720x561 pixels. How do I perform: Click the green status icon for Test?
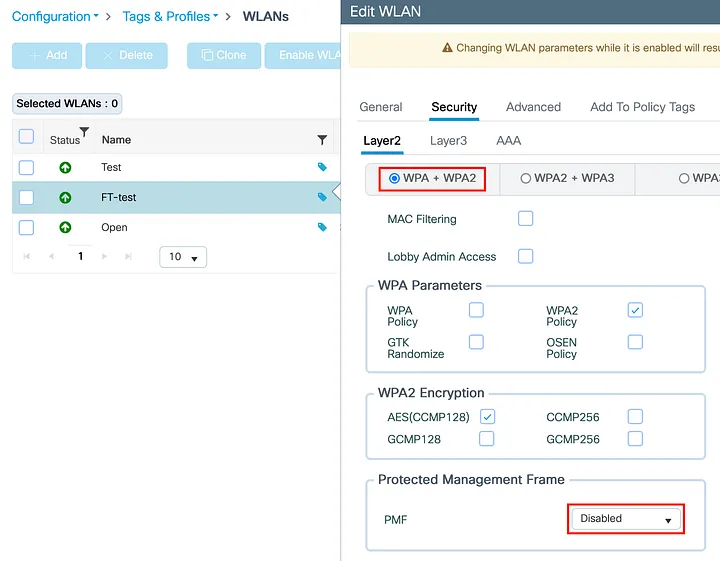click(x=65, y=168)
